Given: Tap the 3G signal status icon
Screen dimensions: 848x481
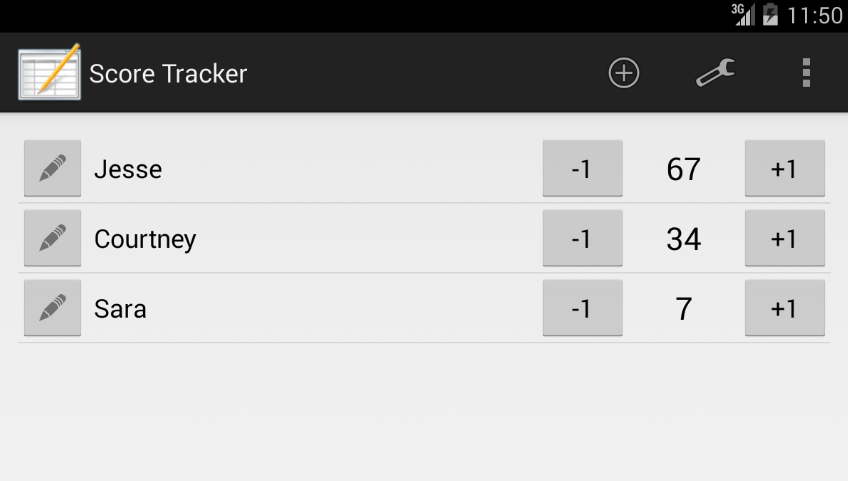Looking at the screenshot, I should [x=743, y=15].
